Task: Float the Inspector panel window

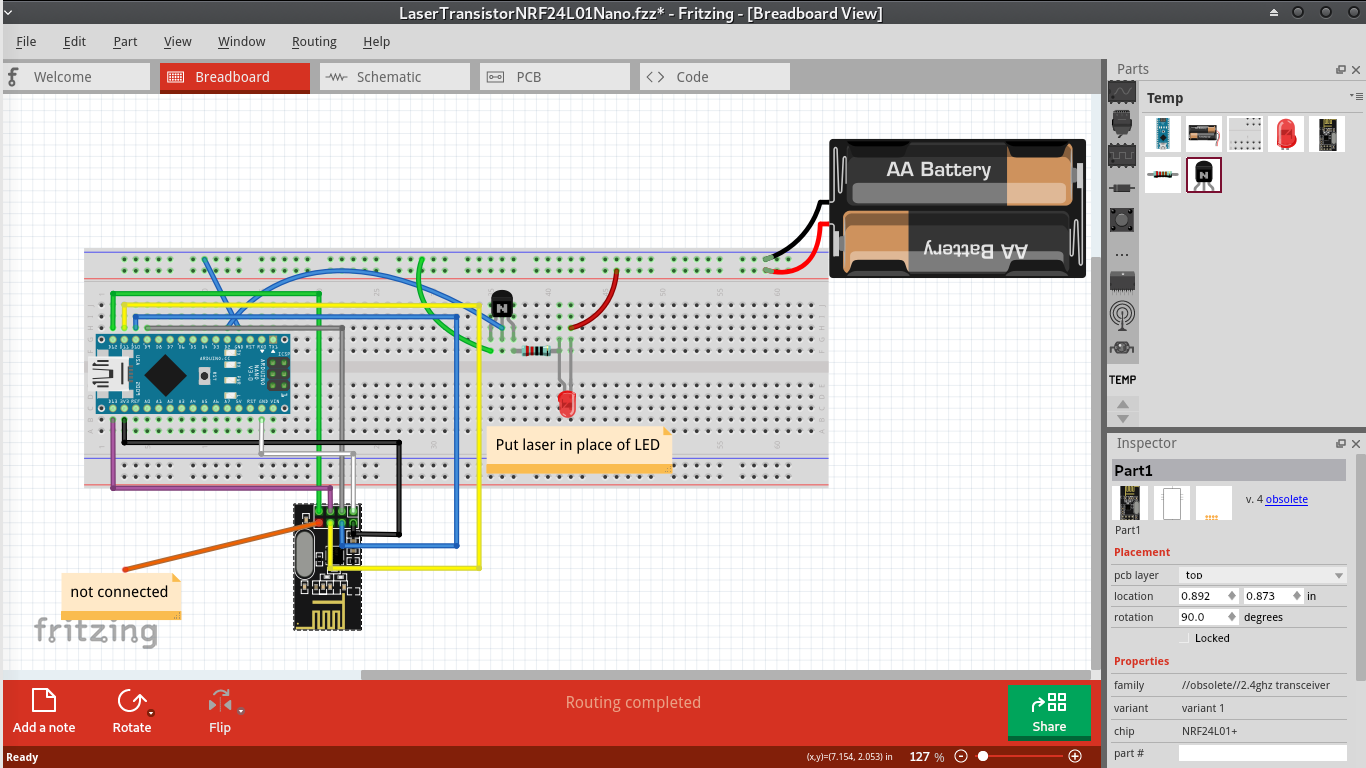Action: pos(1341,444)
